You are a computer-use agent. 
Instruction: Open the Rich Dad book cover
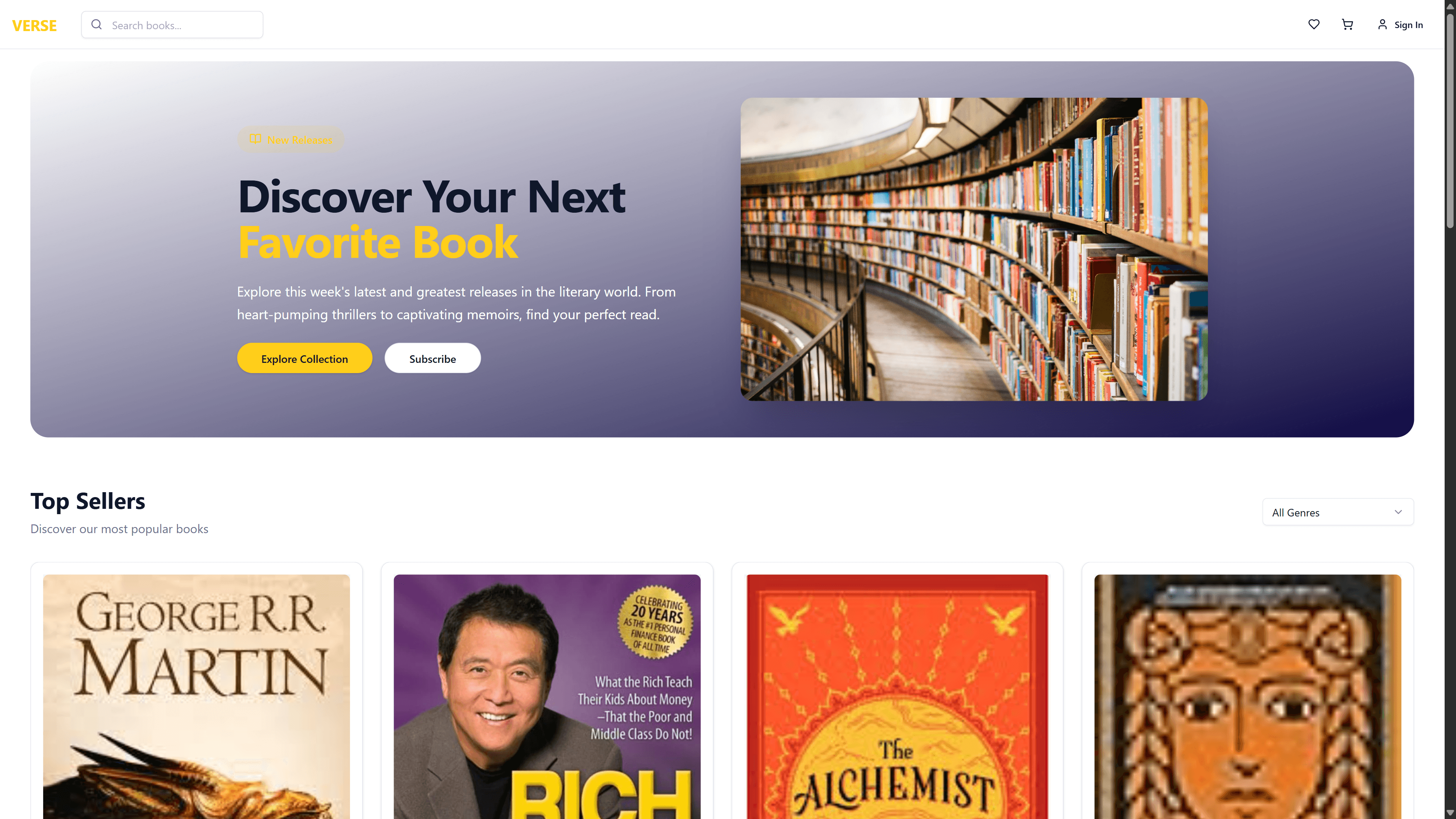tap(546, 697)
